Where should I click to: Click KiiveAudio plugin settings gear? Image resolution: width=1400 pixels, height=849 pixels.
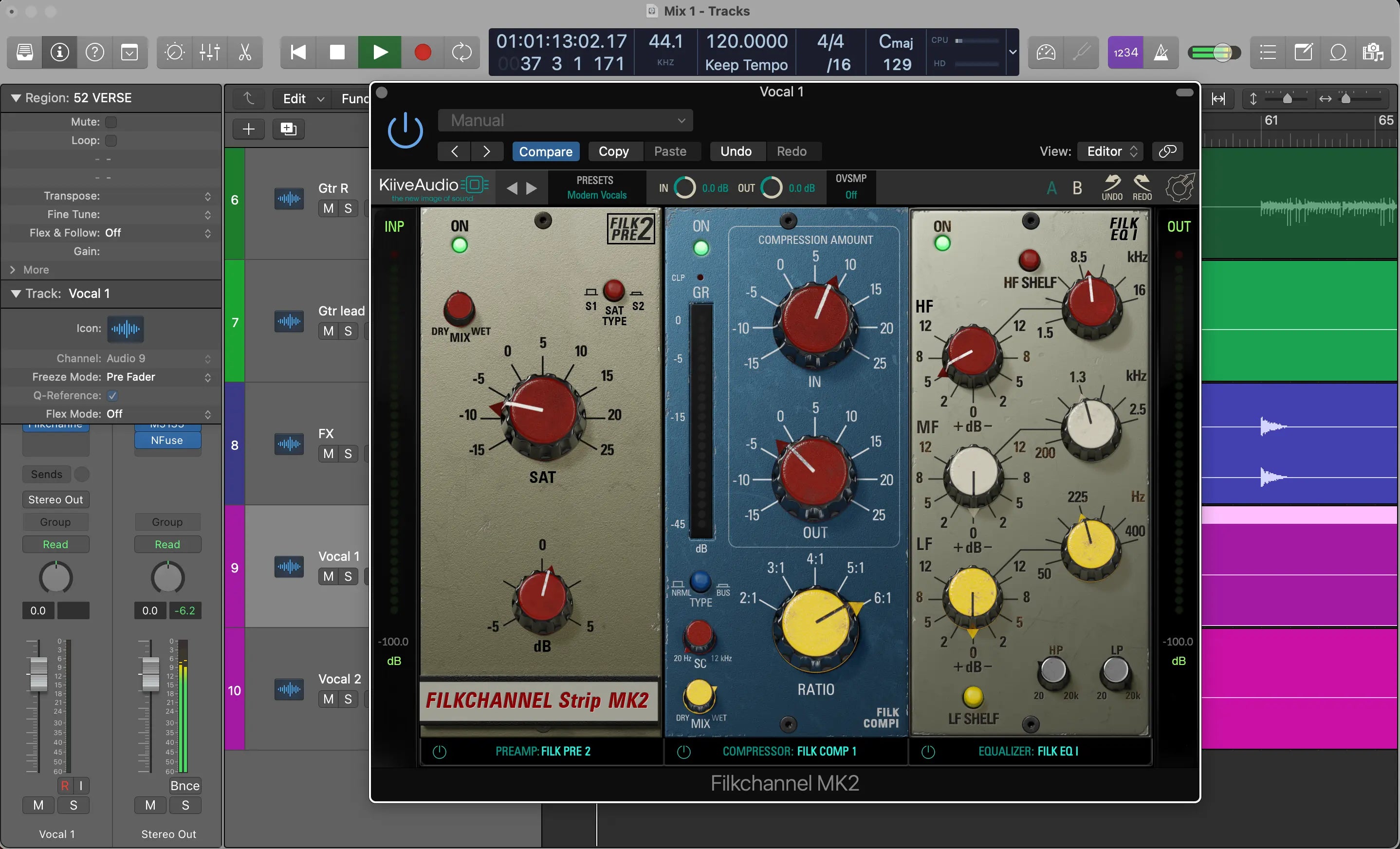(1179, 187)
